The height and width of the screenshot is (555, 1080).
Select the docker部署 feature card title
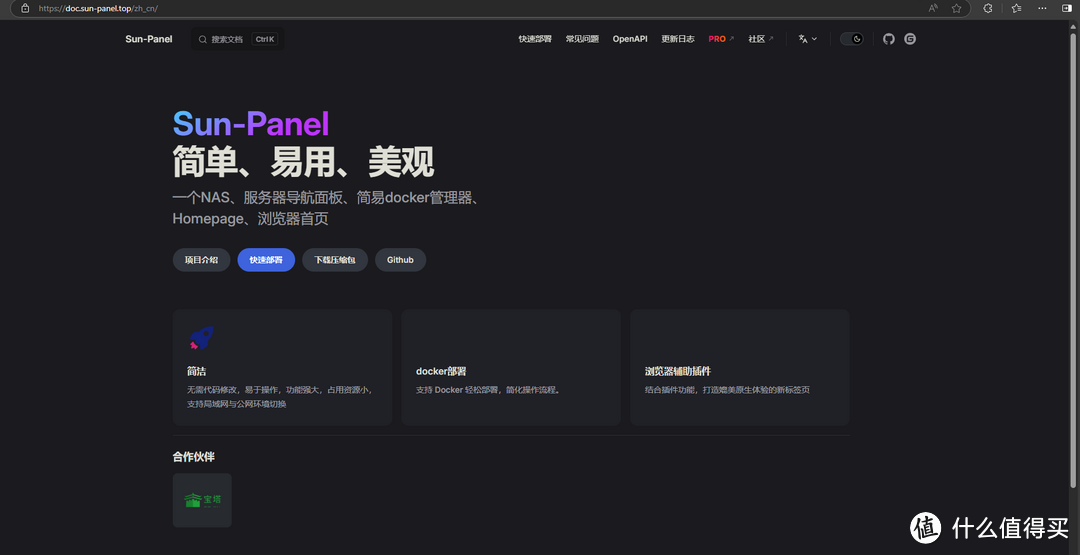coord(441,371)
